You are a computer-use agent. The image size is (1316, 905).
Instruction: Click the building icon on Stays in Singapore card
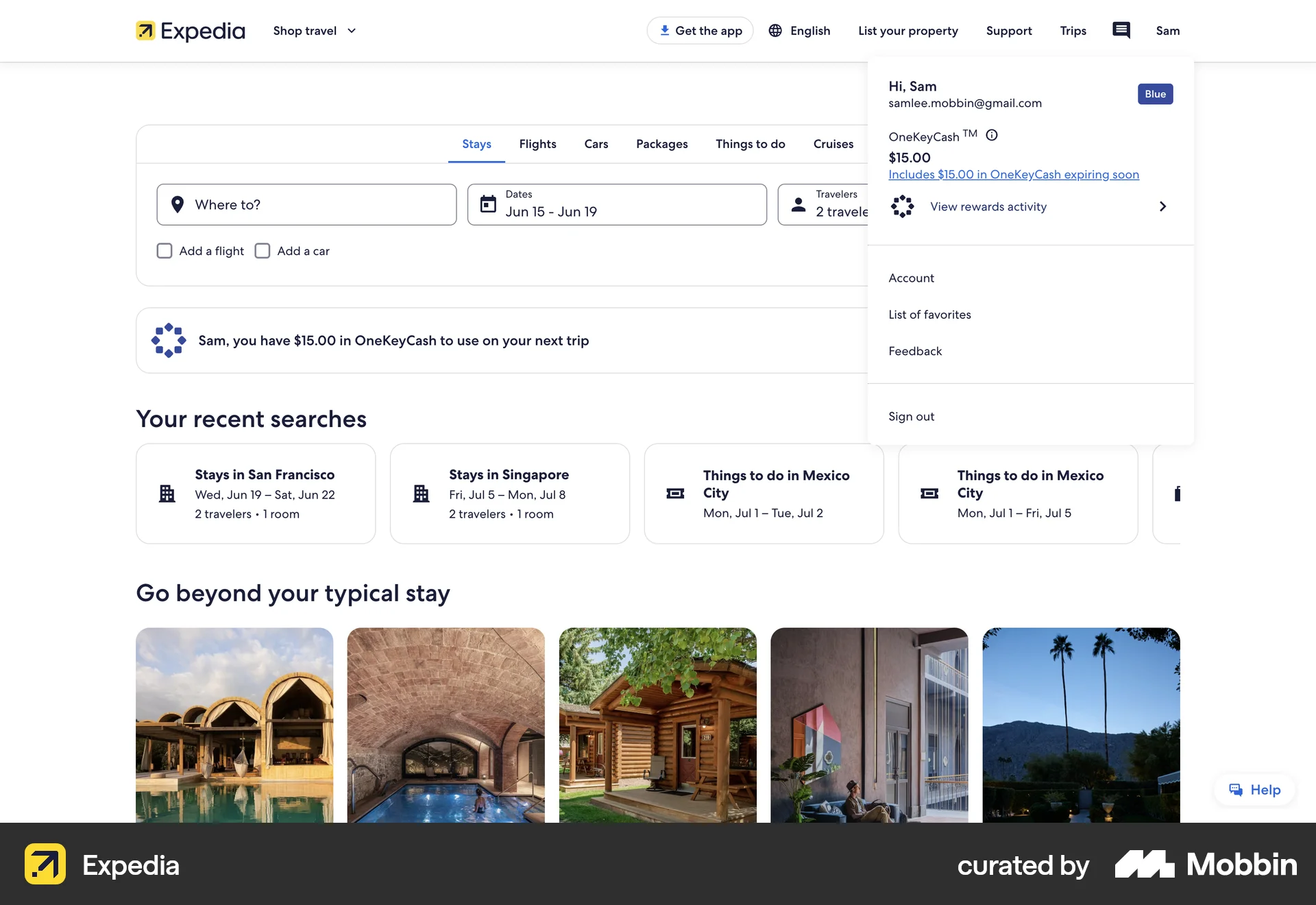[421, 493]
